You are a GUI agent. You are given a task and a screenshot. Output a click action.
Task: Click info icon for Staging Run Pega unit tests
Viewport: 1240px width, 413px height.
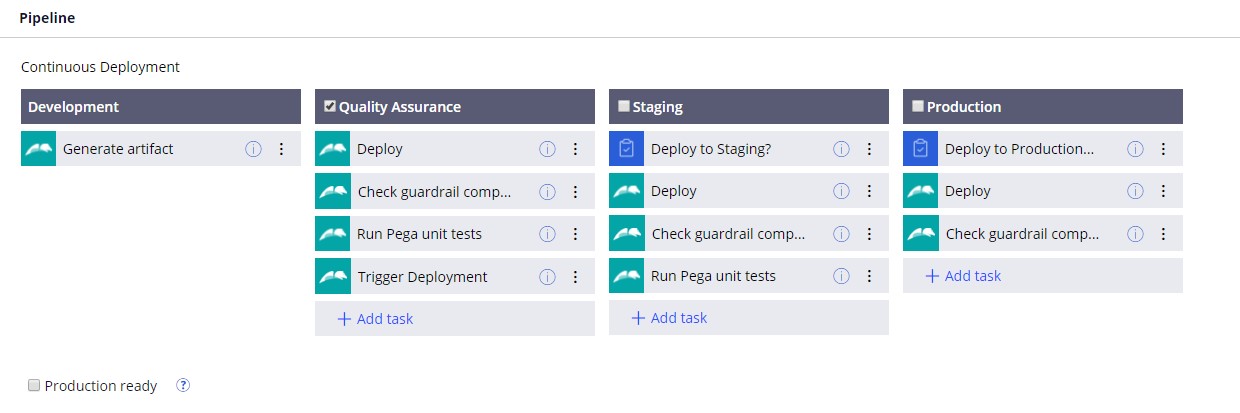tap(841, 276)
